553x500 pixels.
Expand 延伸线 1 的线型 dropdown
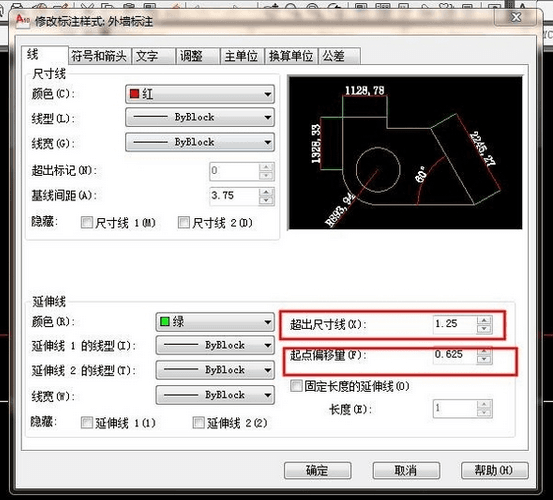click(215, 345)
